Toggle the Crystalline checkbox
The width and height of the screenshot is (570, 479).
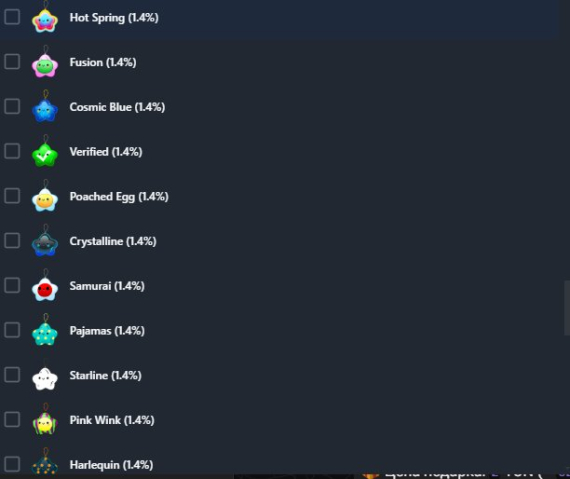[12, 240]
